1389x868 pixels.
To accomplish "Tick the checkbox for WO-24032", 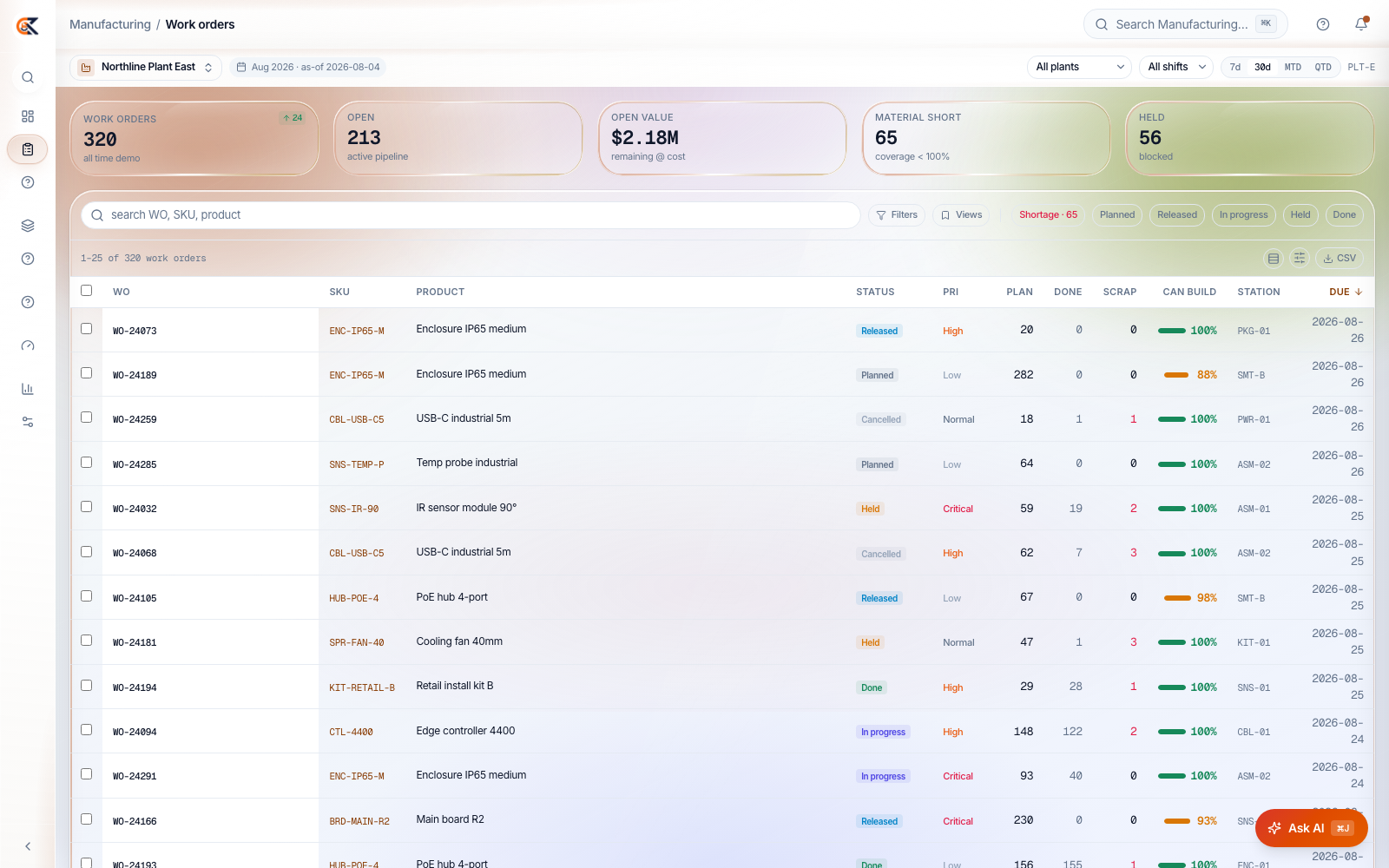I will tap(86, 507).
